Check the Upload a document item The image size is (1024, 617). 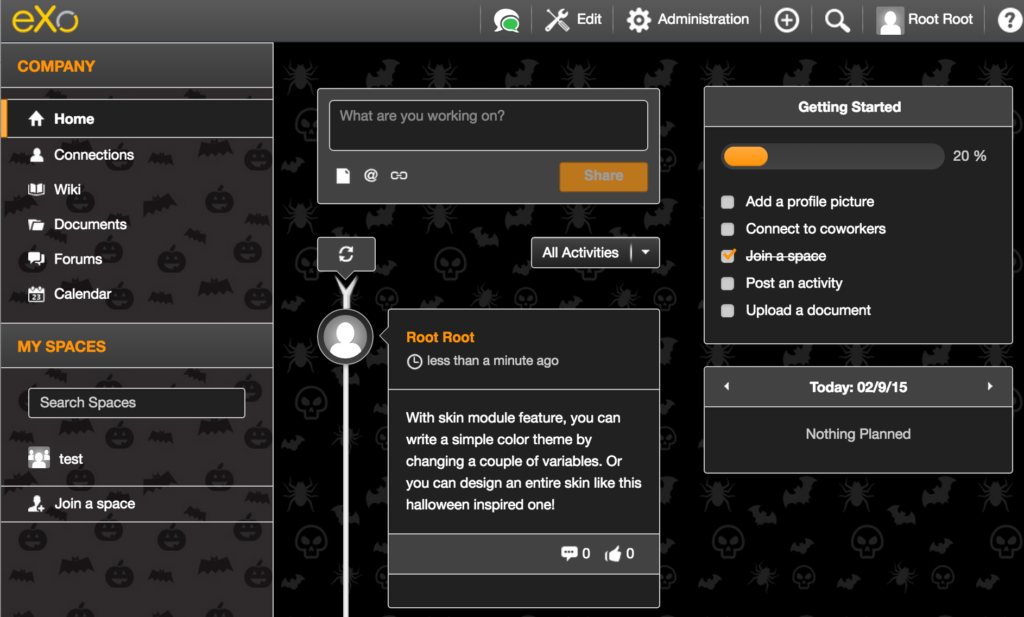coord(728,310)
